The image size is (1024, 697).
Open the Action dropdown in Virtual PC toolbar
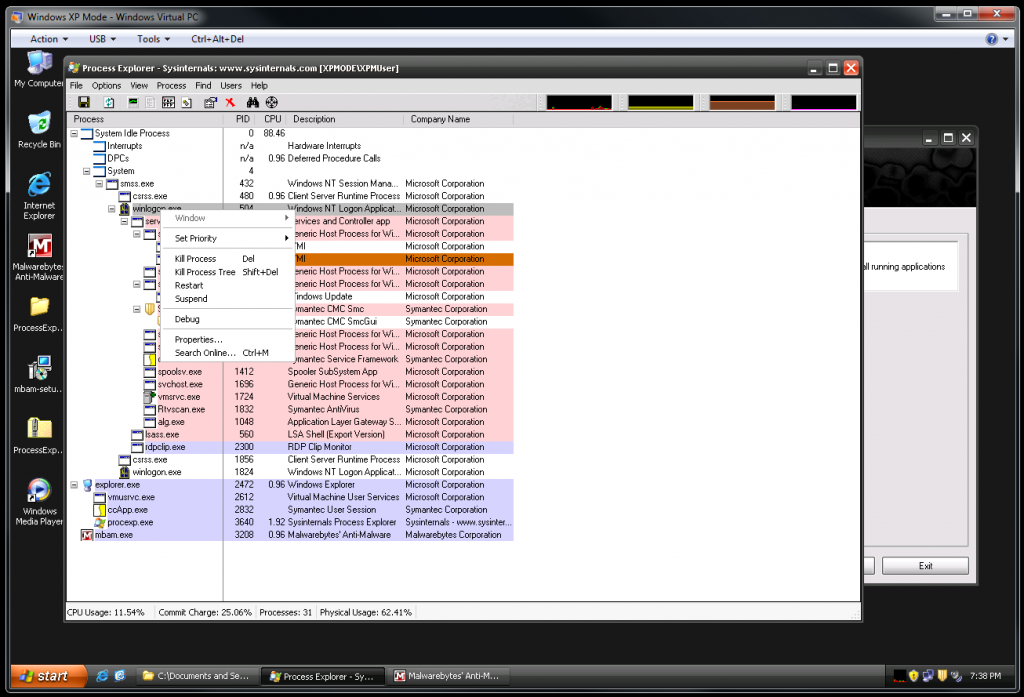(49, 39)
